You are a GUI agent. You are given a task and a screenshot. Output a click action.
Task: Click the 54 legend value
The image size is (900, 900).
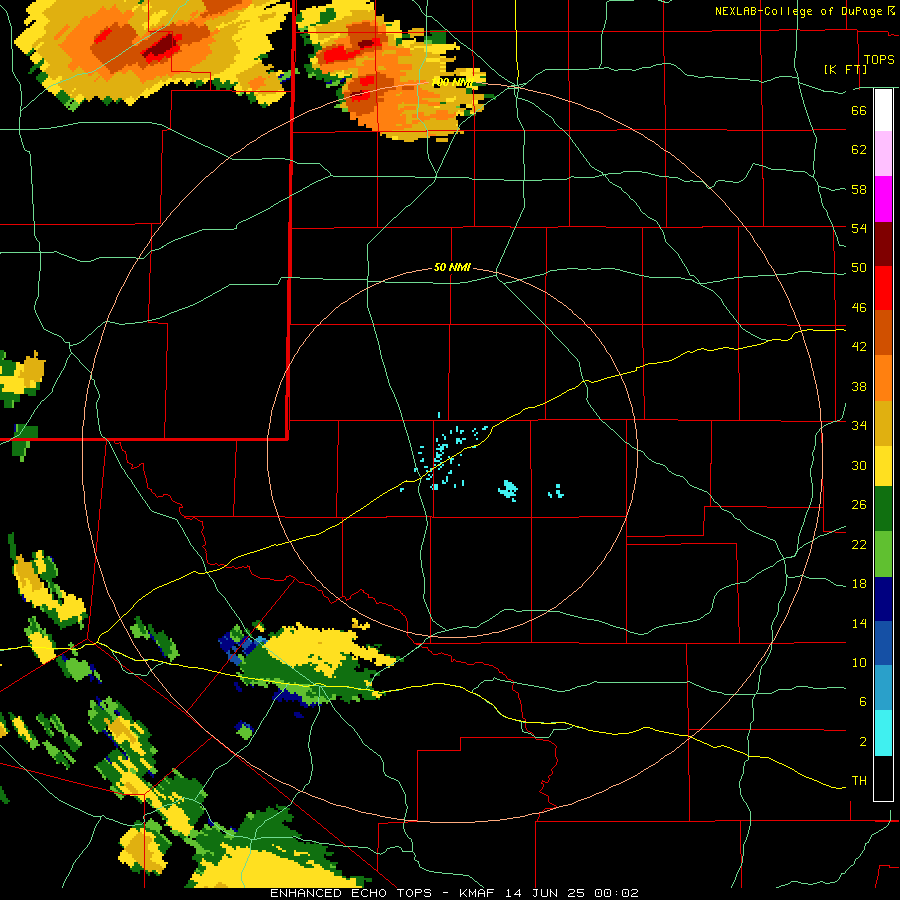pos(859,228)
